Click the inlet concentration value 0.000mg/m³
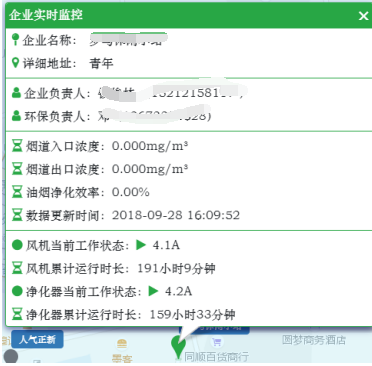Image resolution: width=372 pixels, height=366 pixels. [x=150, y=146]
